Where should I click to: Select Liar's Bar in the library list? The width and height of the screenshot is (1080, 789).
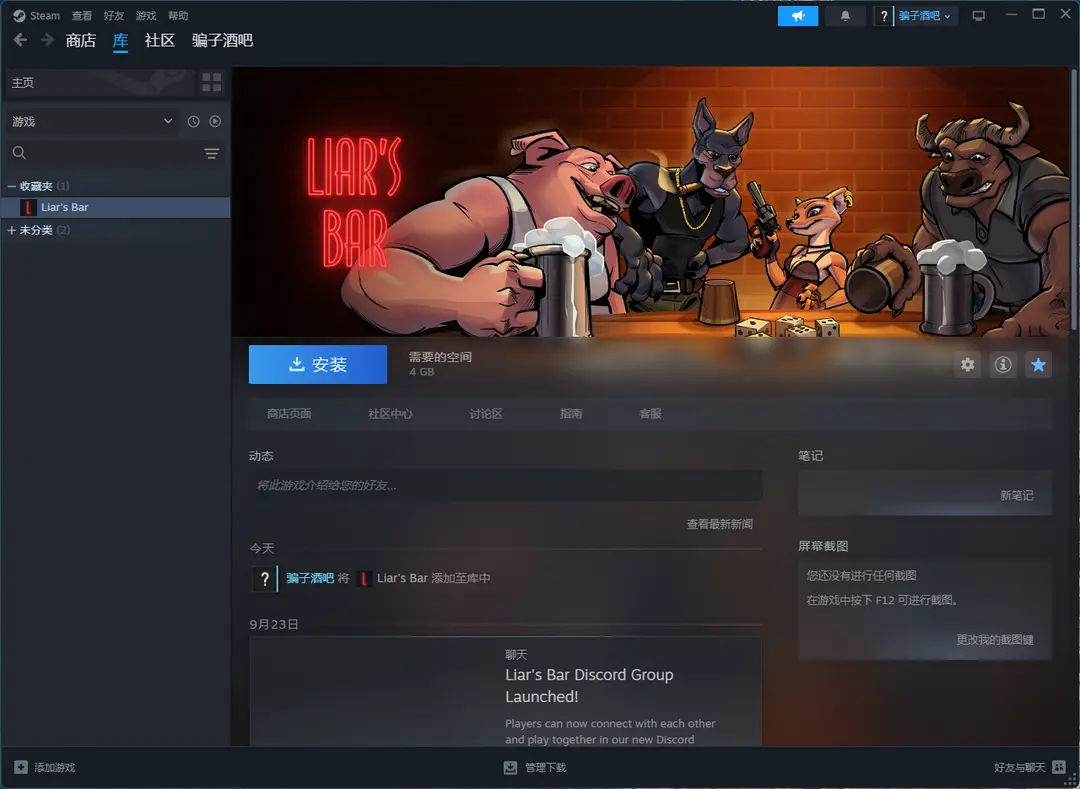(x=116, y=207)
